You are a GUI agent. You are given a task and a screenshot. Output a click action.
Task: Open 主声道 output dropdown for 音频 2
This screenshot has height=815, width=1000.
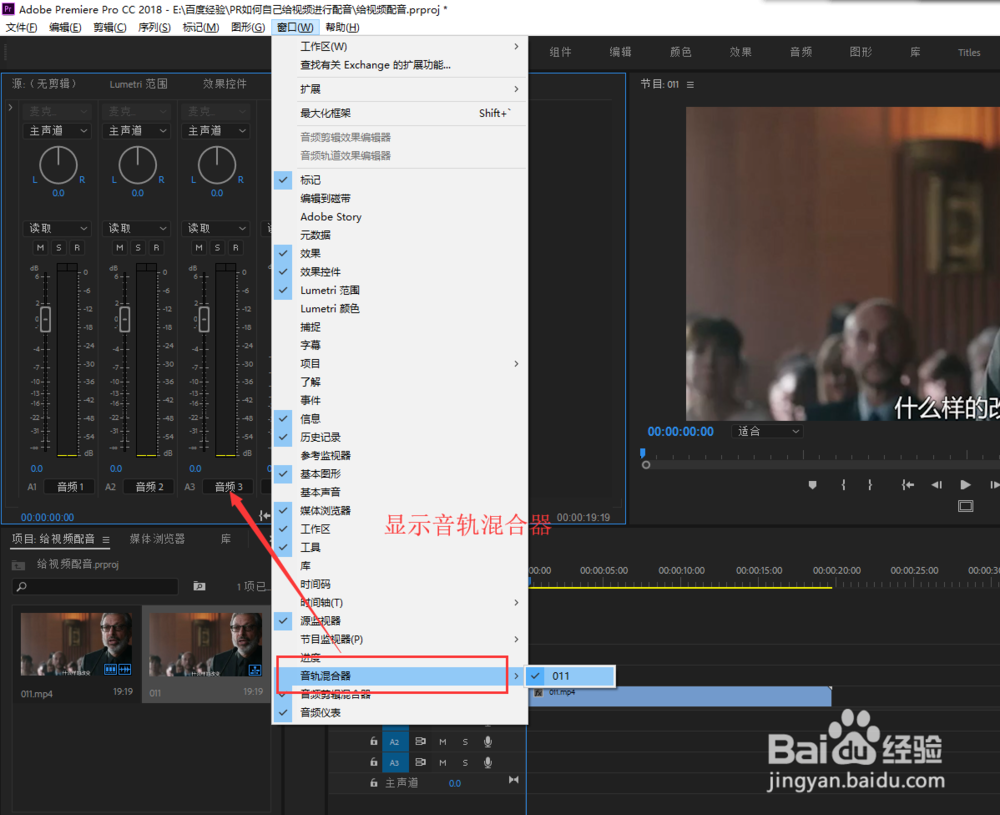click(136, 131)
